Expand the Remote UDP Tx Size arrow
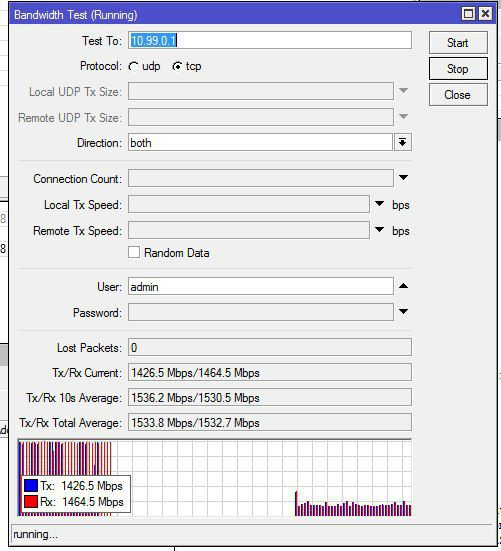This screenshot has width=501, height=551. point(403,116)
